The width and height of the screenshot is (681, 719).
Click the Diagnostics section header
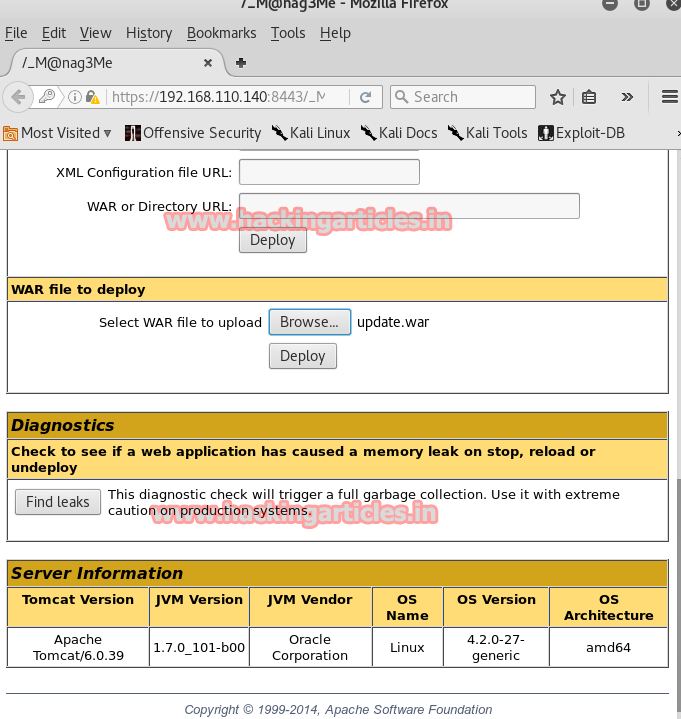338,426
